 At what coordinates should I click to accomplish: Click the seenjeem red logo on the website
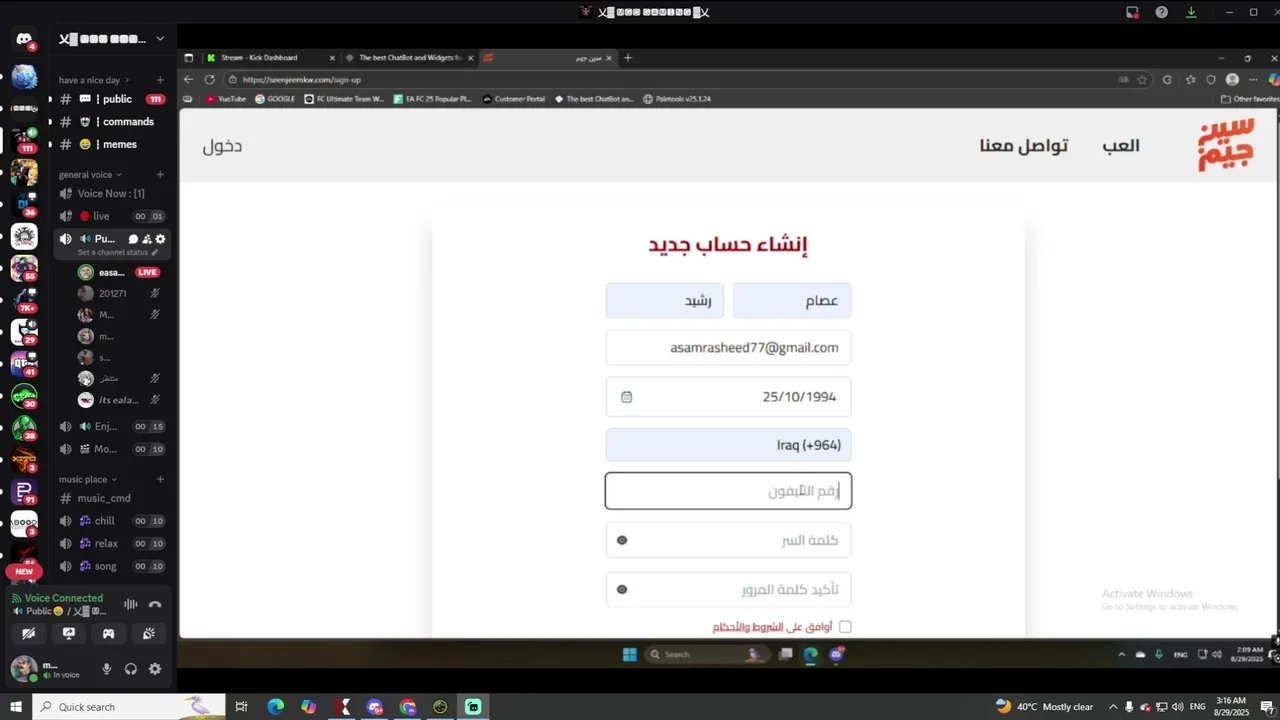pos(1226,146)
